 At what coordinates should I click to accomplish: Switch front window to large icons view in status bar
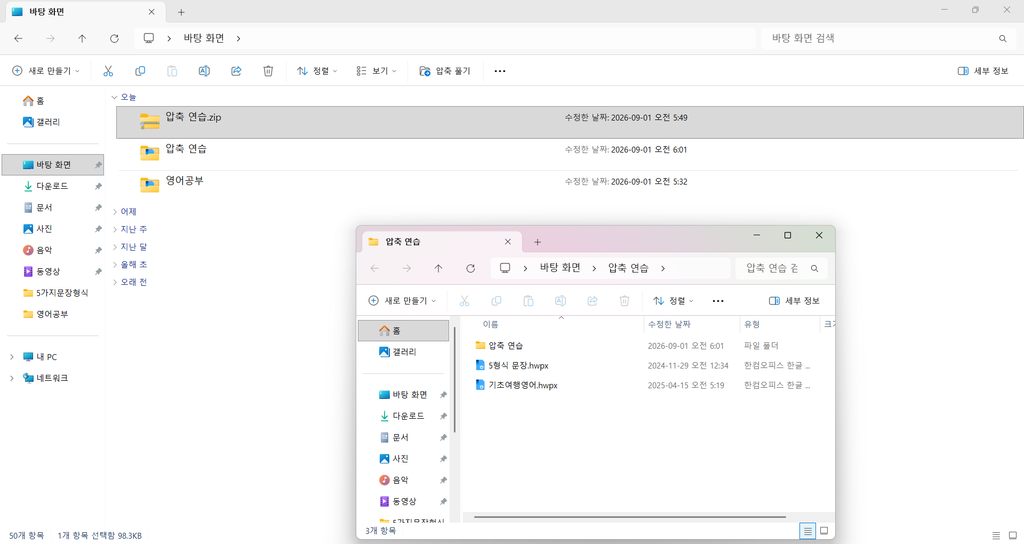point(824,531)
